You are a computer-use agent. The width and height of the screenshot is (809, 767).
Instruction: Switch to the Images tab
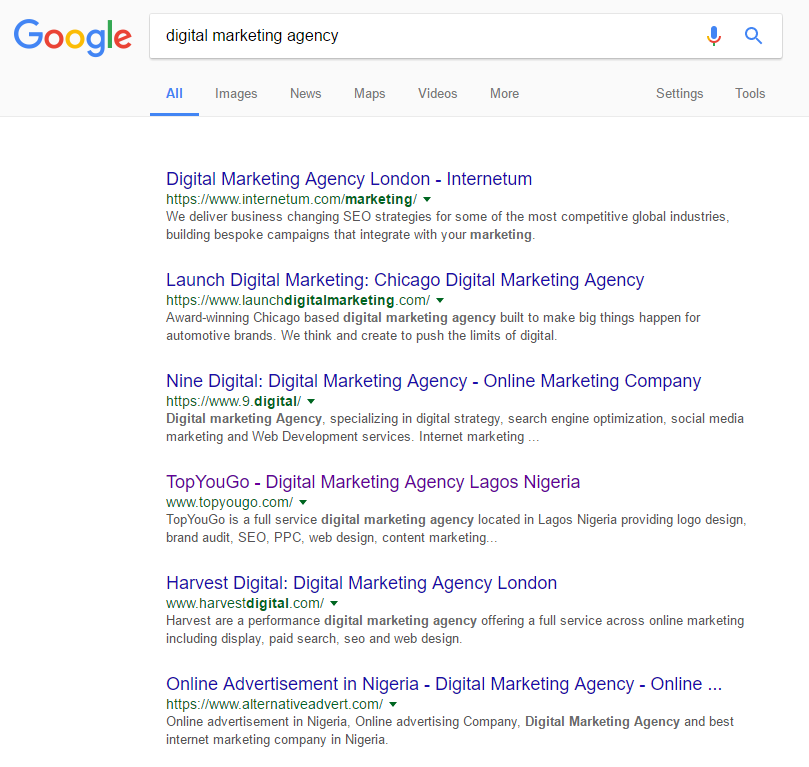click(x=236, y=93)
